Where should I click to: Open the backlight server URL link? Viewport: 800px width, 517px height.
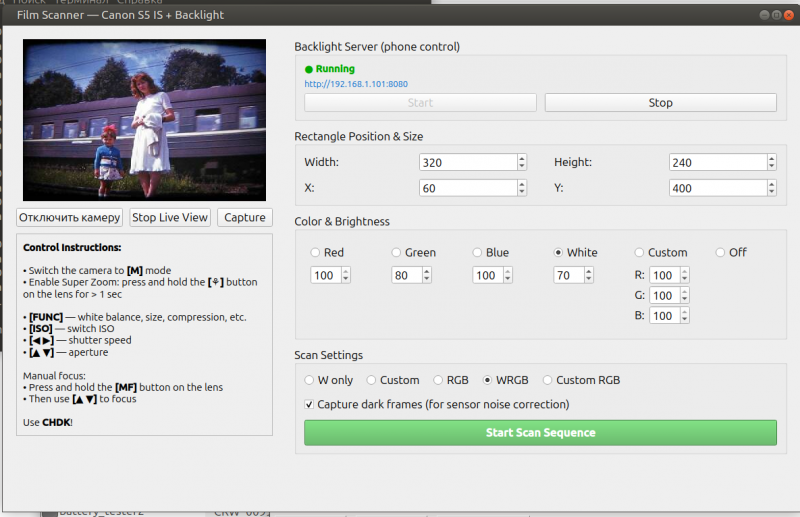click(356, 84)
